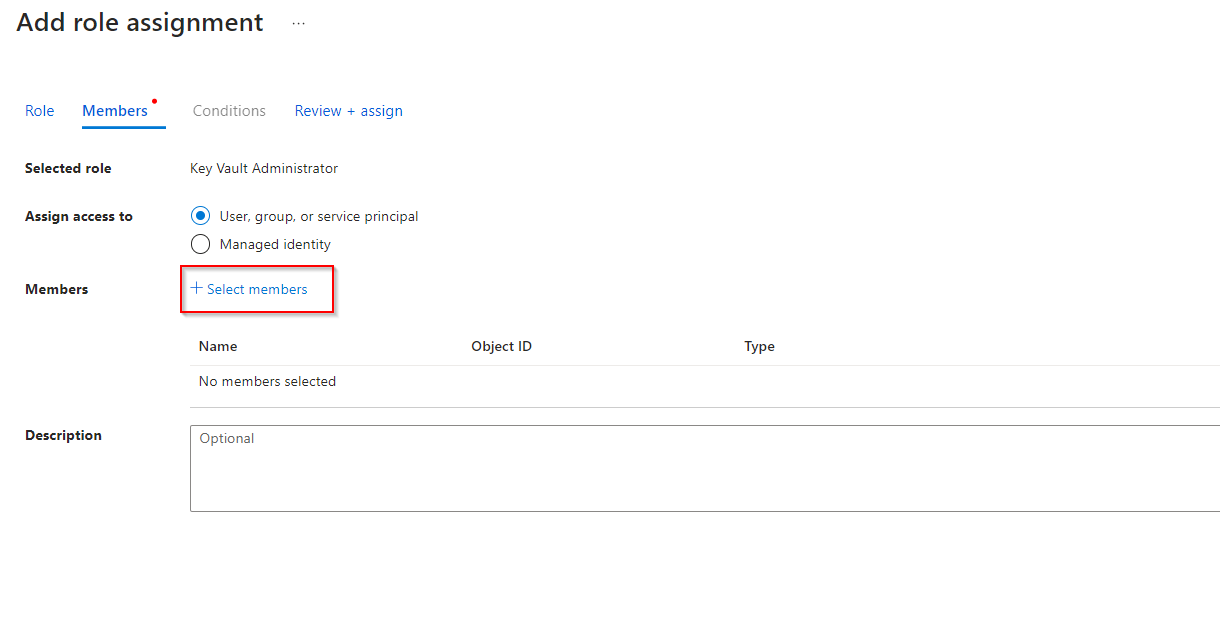Screen dimensions: 1220x644
Task: Open the Members tab
Action: [115, 111]
